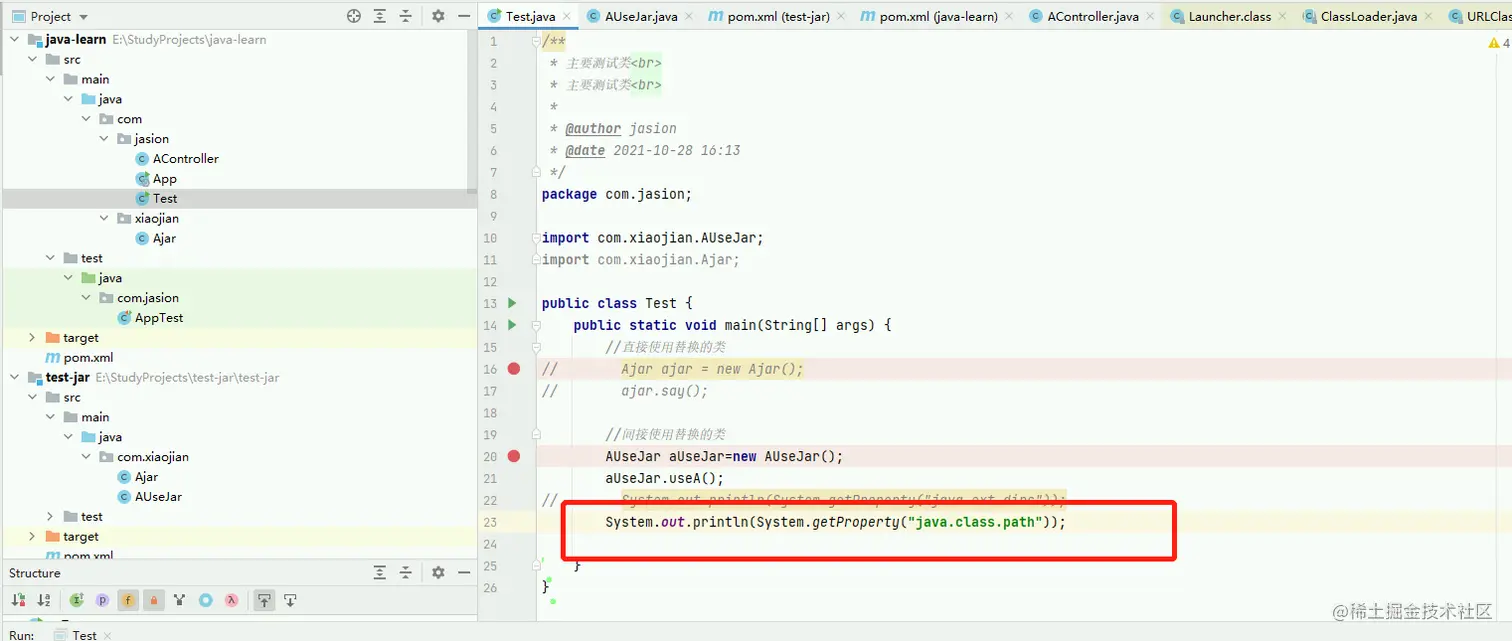The width and height of the screenshot is (1512, 641).
Task: Hide the Project tool window
Action: click(x=464, y=16)
